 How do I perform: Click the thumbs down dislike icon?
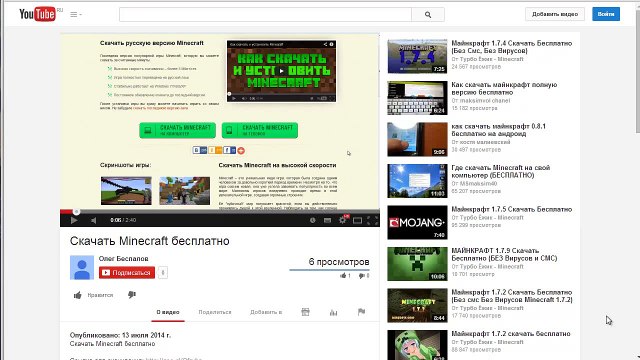click(131, 294)
